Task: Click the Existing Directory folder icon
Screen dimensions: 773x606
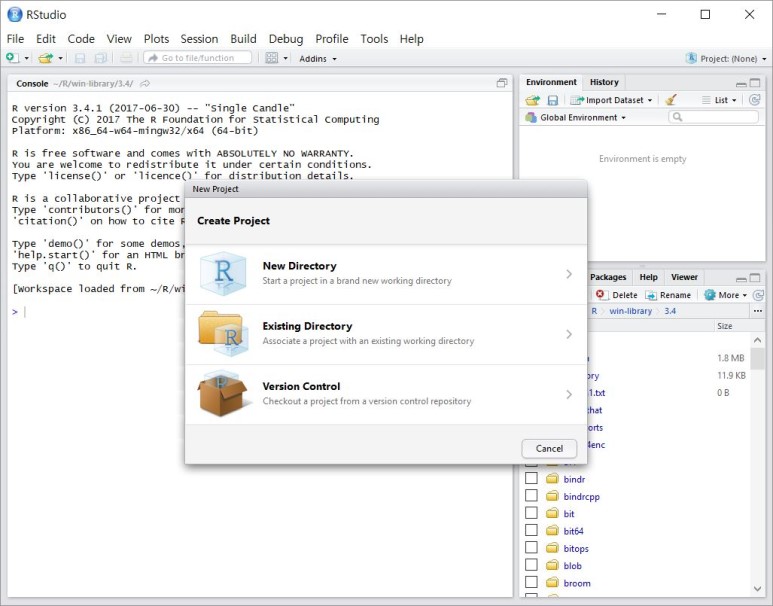Action: 223,333
